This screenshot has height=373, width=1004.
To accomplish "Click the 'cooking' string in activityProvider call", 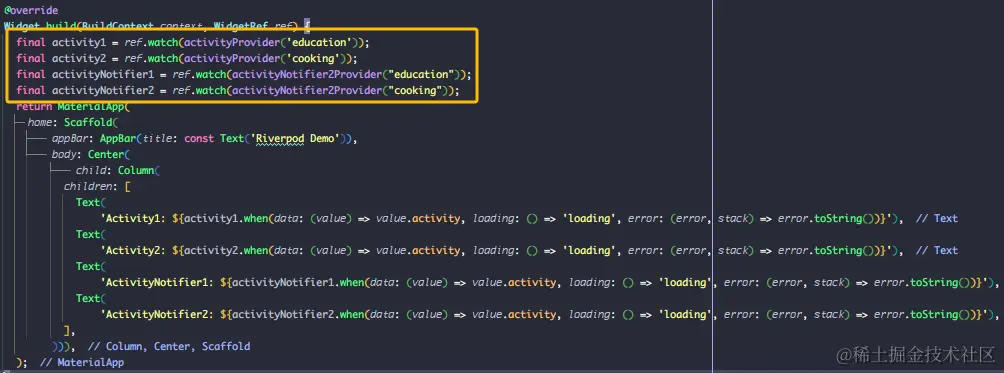I will tap(314, 58).
